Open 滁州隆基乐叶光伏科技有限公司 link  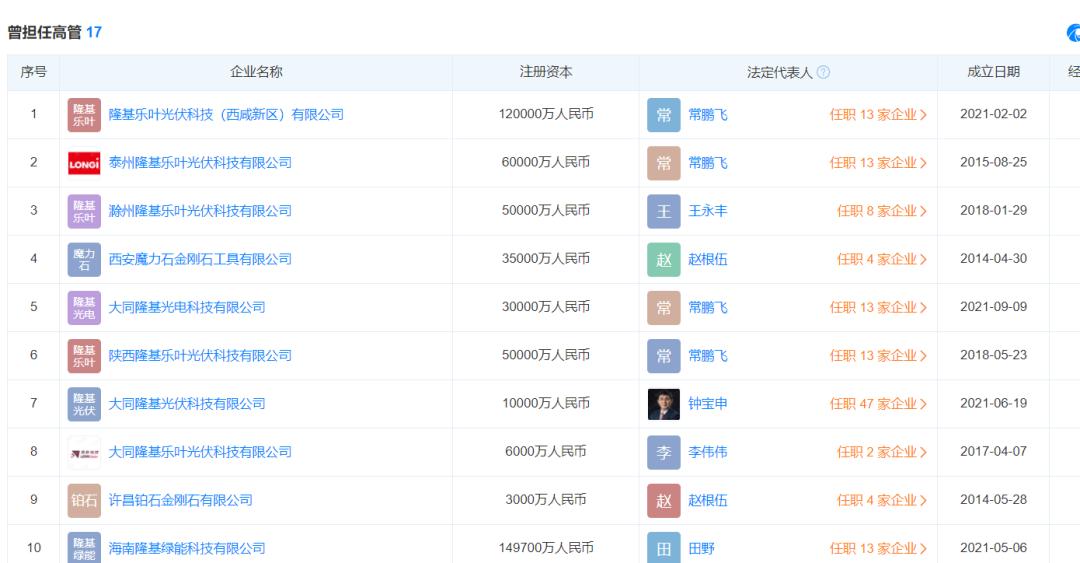coord(200,211)
